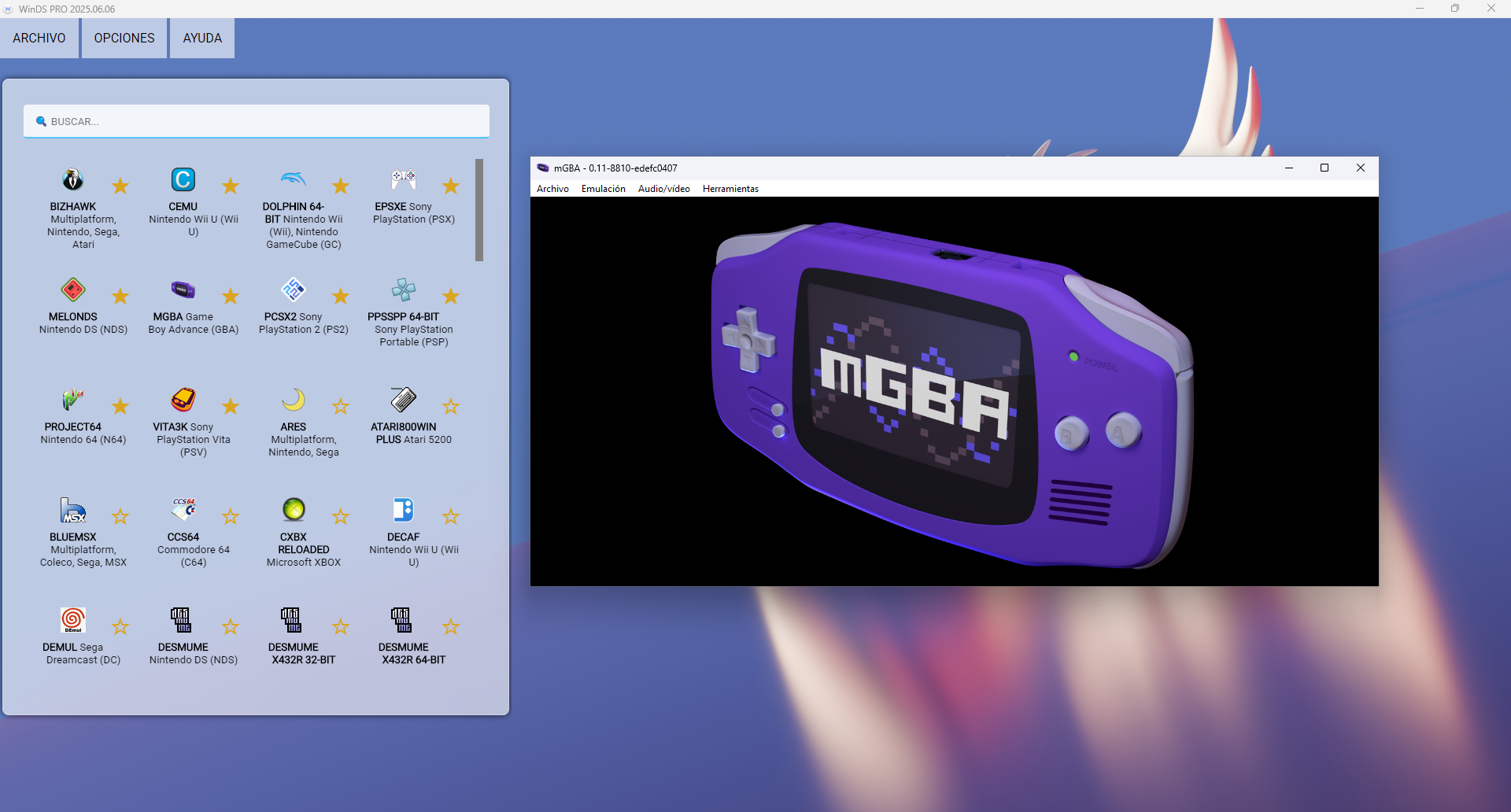Remove ePSXe from favorites star
Image resolution: width=1511 pixels, height=812 pixels.
[x=450, y=186]
